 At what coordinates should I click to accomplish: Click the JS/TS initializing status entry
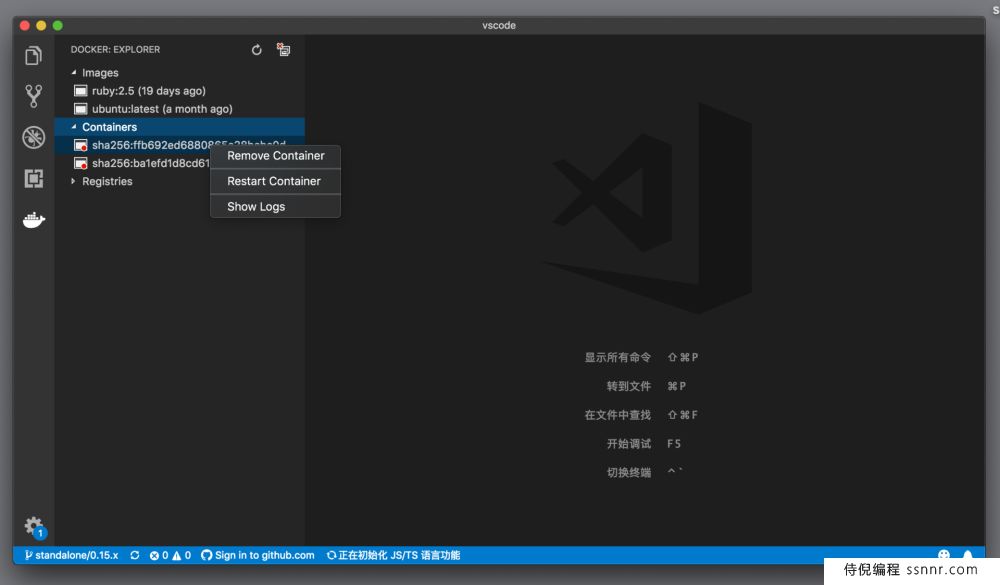click(393, 555)
